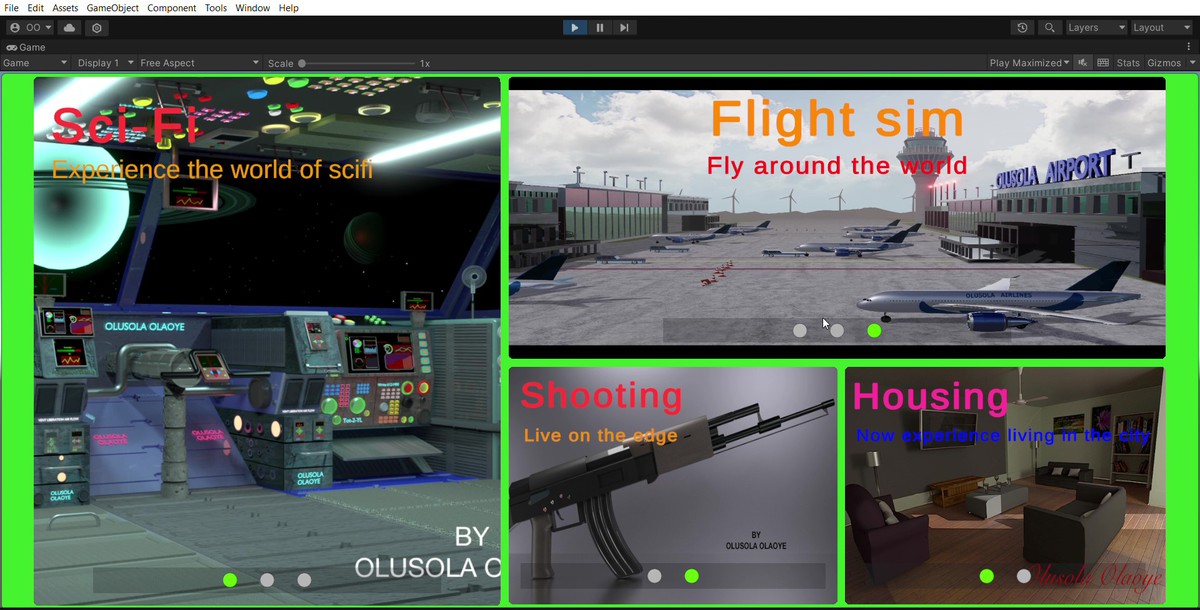Click the 'Live on the edge' subtitle
This screenshot has height=610, width=1200.
click(600, 435)
